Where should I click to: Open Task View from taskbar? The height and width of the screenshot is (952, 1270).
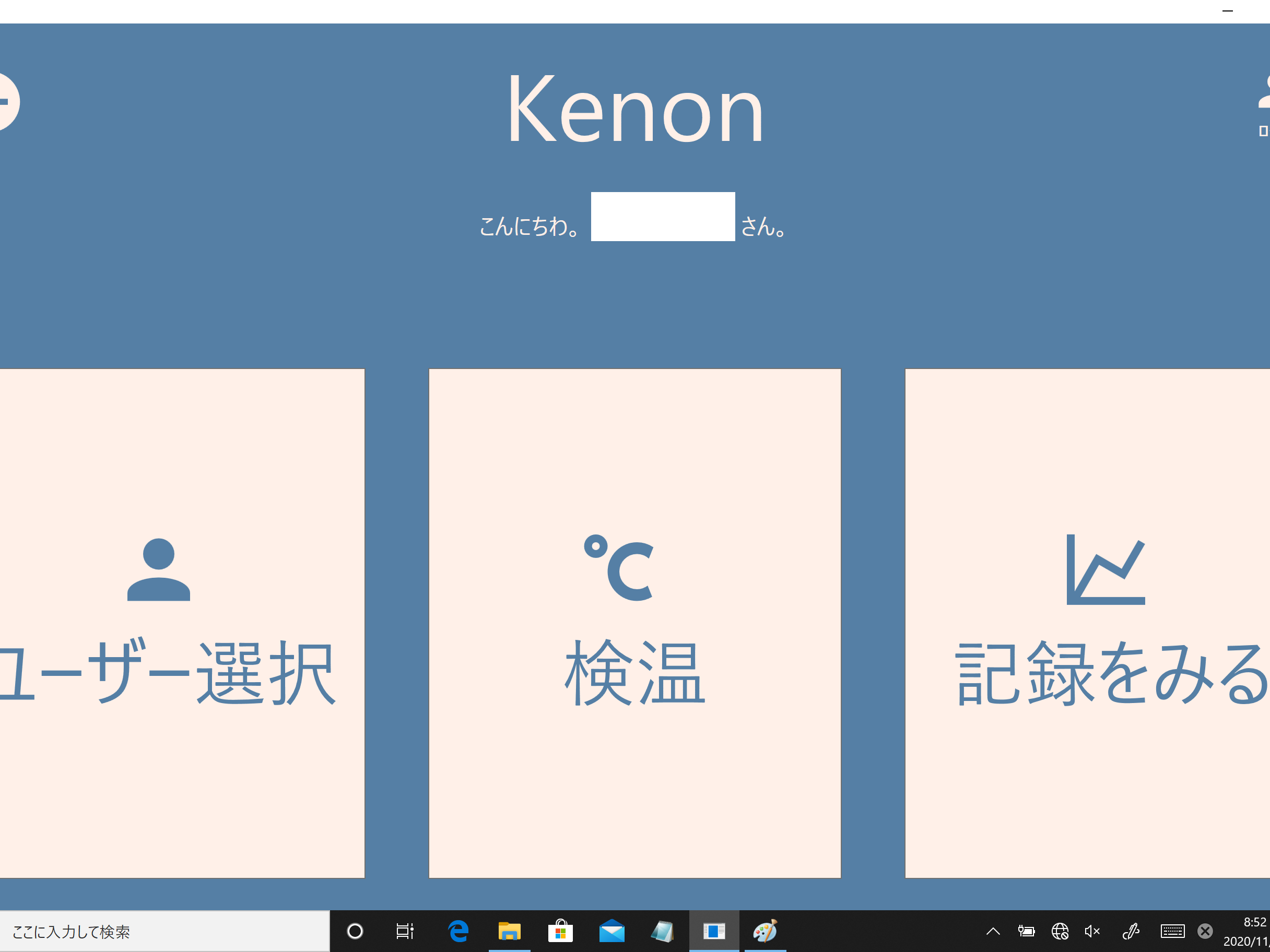(405, 931)
